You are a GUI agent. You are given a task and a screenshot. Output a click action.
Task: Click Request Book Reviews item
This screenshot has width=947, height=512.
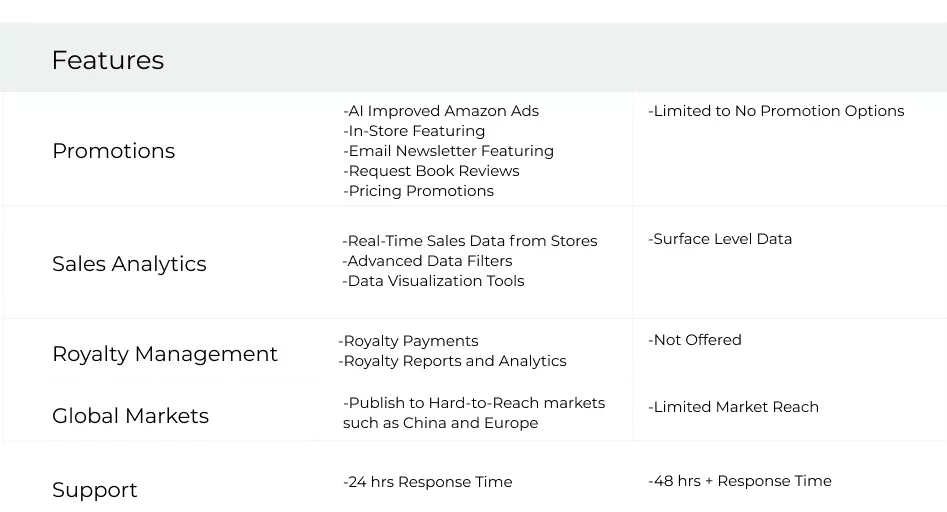[431, 171]
